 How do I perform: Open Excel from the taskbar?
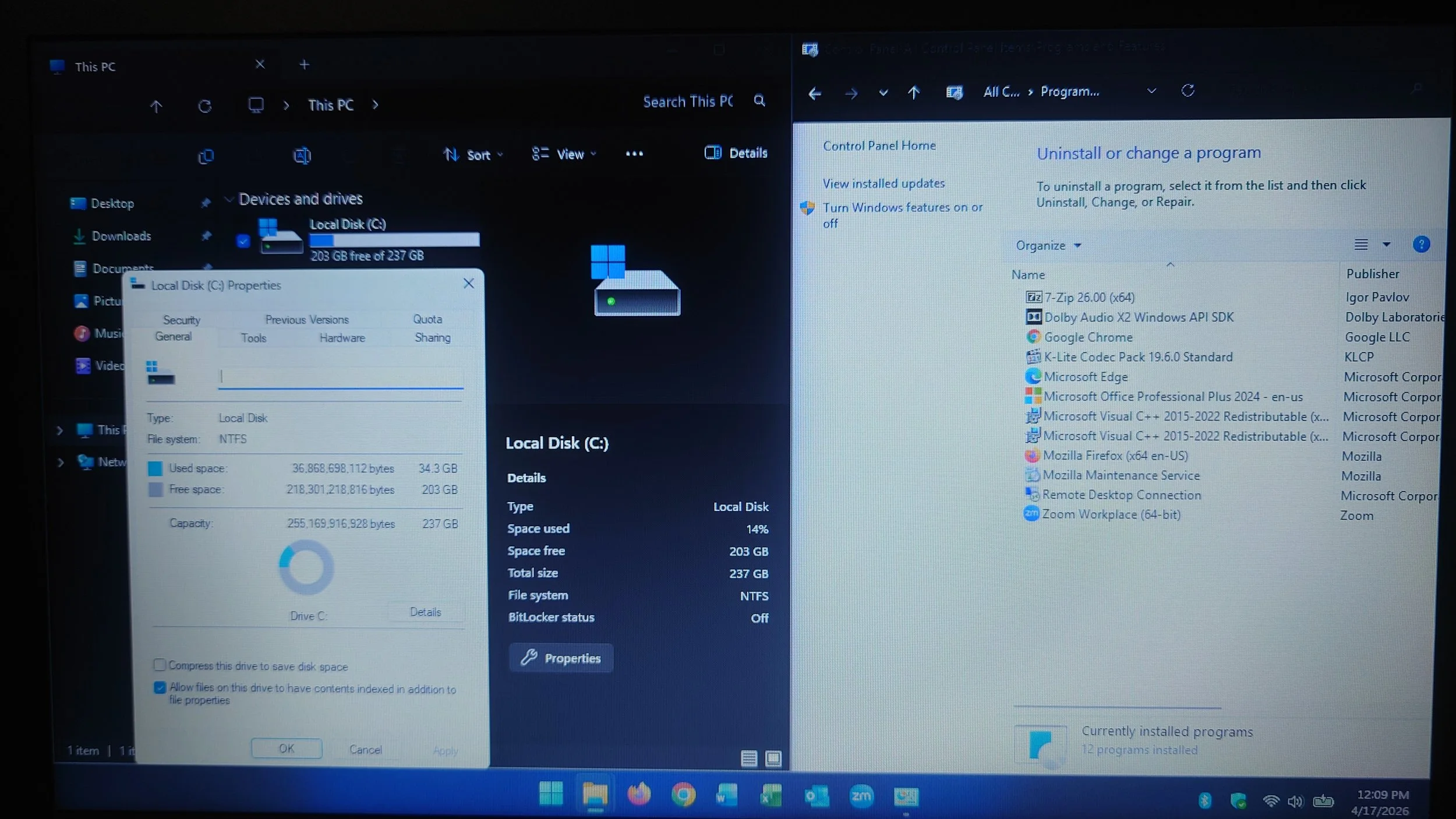(771, 796)
